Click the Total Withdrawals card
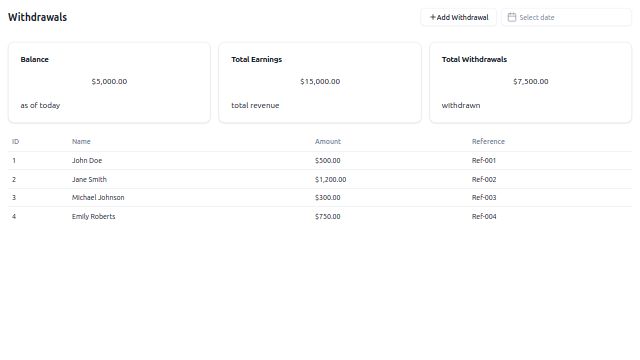The width and height of the screenshot is (640, 360). point(531,82)
